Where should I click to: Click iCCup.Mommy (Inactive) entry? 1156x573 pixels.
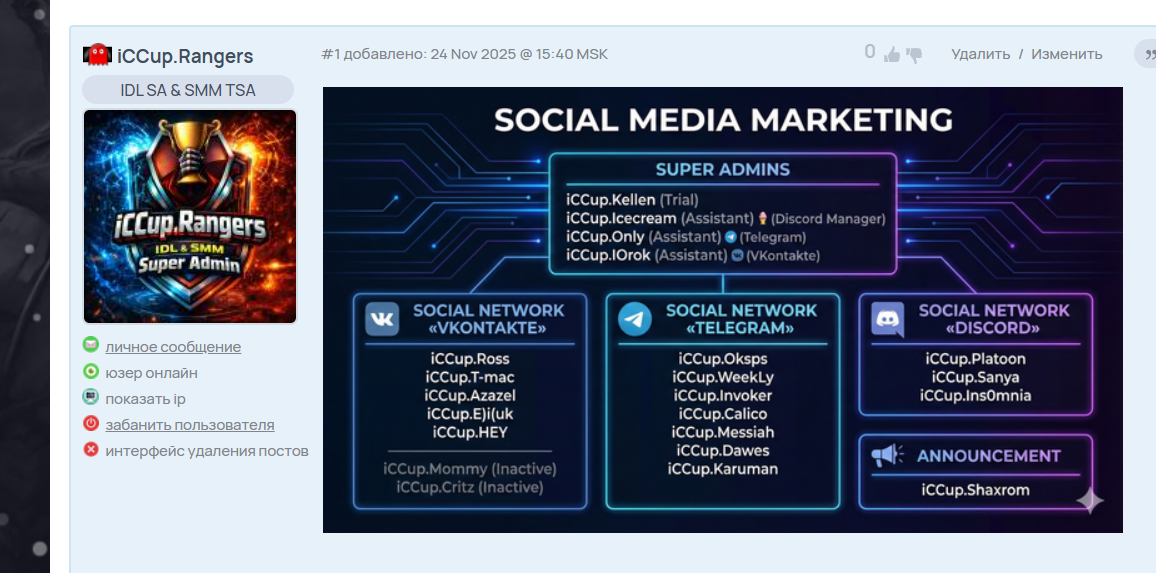pos(470,469)
